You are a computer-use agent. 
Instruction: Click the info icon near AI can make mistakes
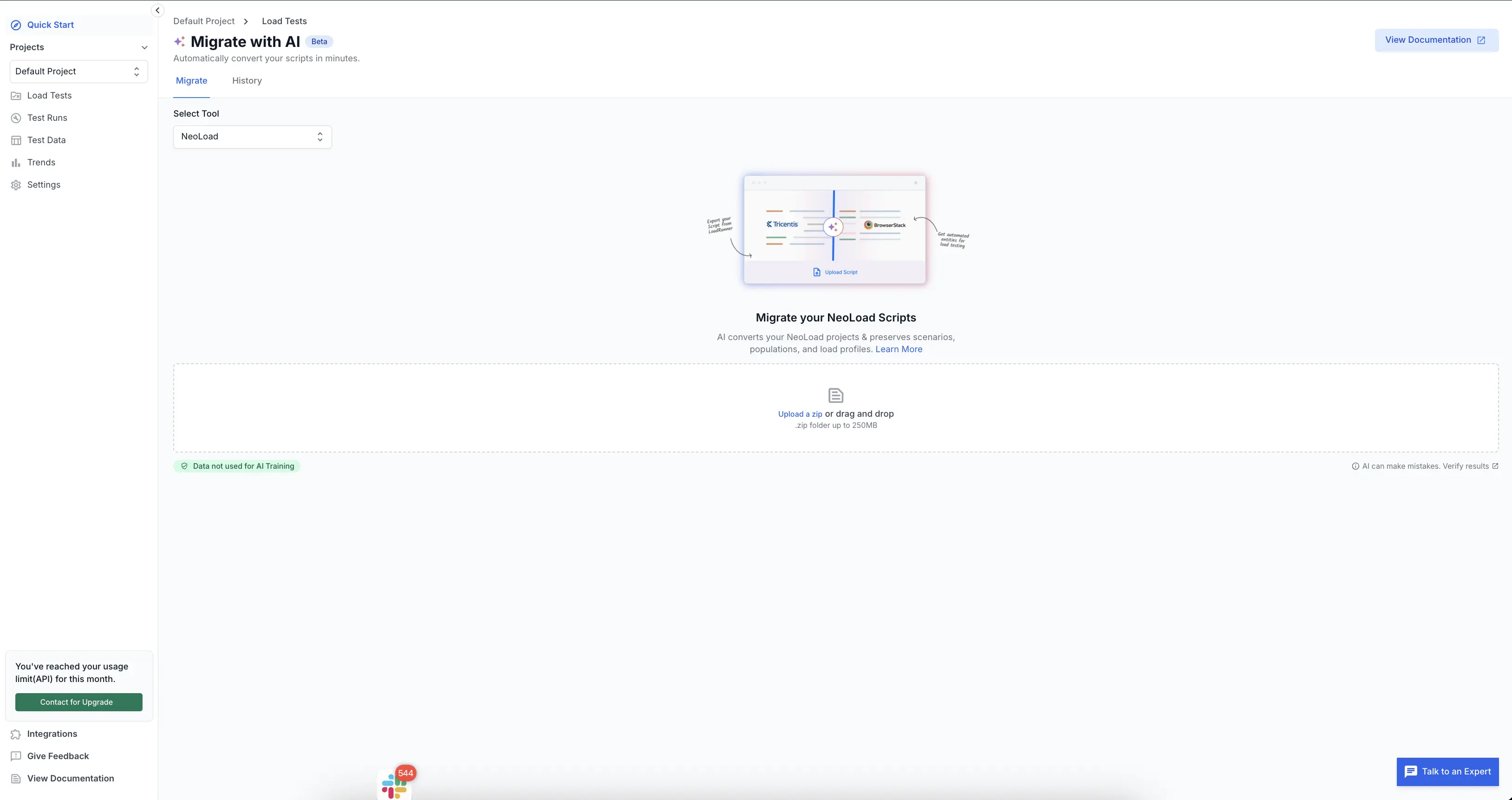point(1356,466)
